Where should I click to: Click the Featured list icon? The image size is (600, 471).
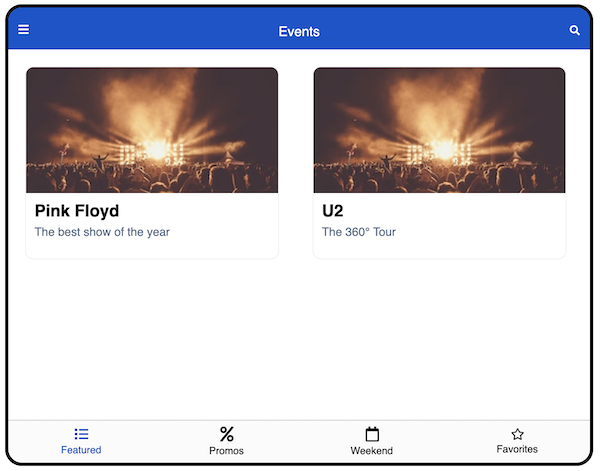pyautogui.click(x=81, y=434)
